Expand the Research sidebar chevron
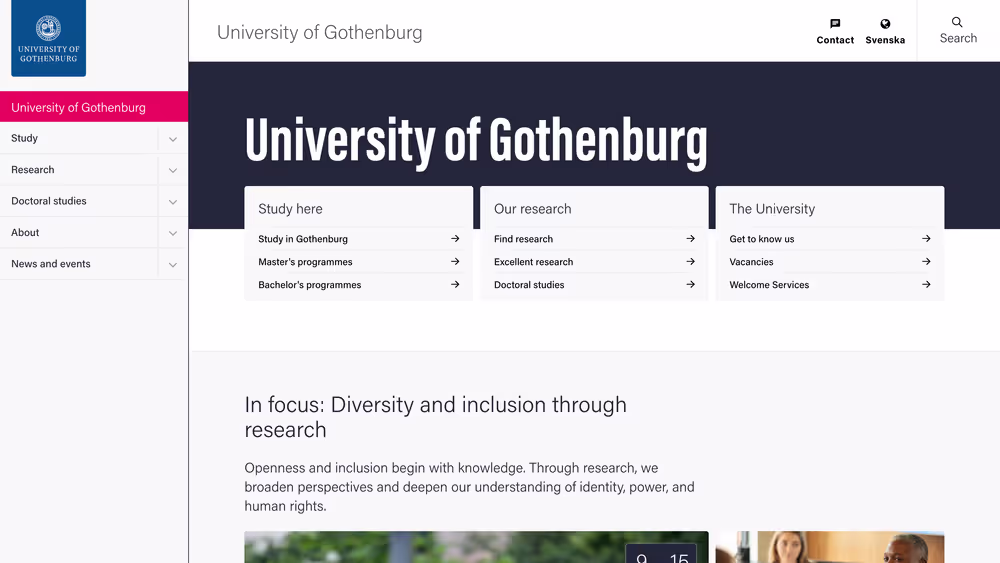This screenshot has width=1000, height=563. coord(173,170)
